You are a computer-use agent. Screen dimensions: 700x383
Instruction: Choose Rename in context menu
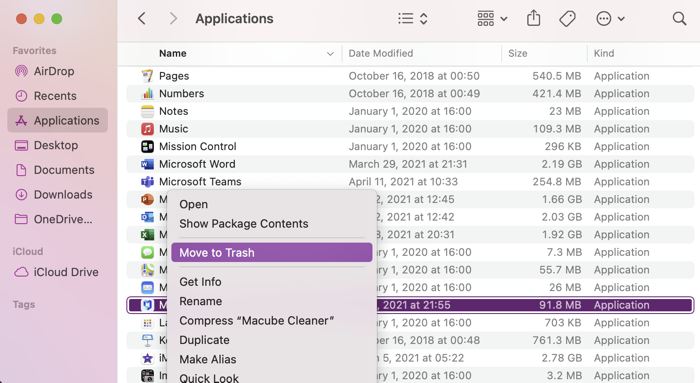271,301
